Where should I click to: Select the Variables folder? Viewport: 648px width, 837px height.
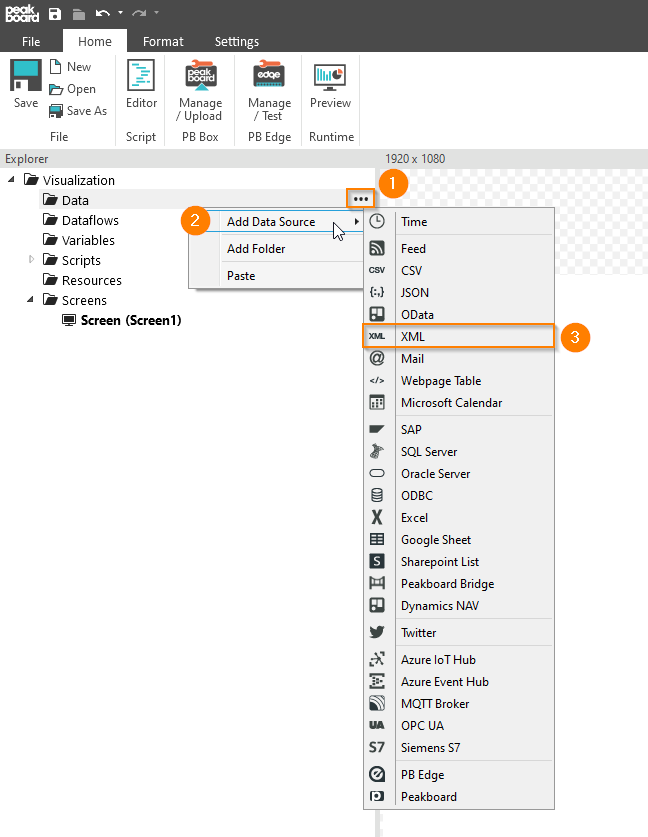(x=78, y=240)
